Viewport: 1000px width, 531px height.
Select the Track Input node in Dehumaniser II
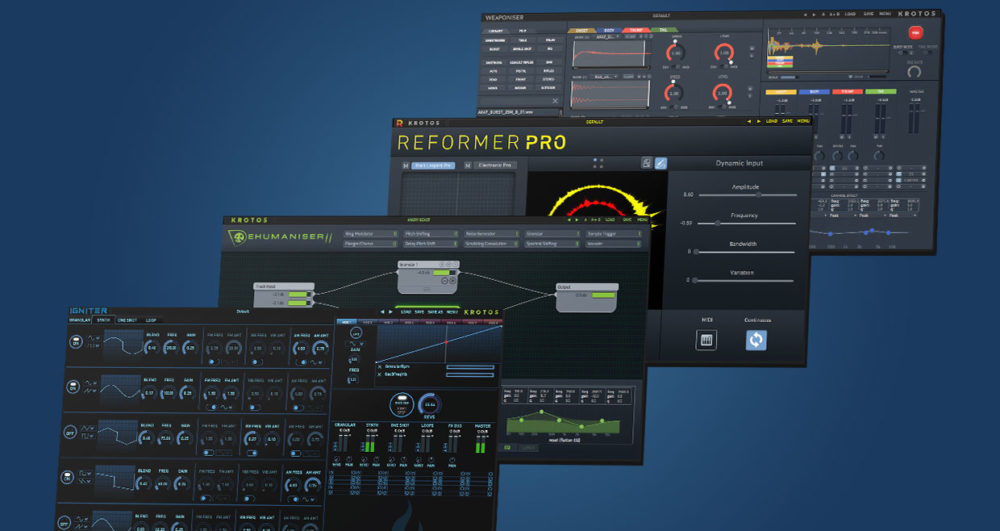pyautogui.click(x=284, y=296)
